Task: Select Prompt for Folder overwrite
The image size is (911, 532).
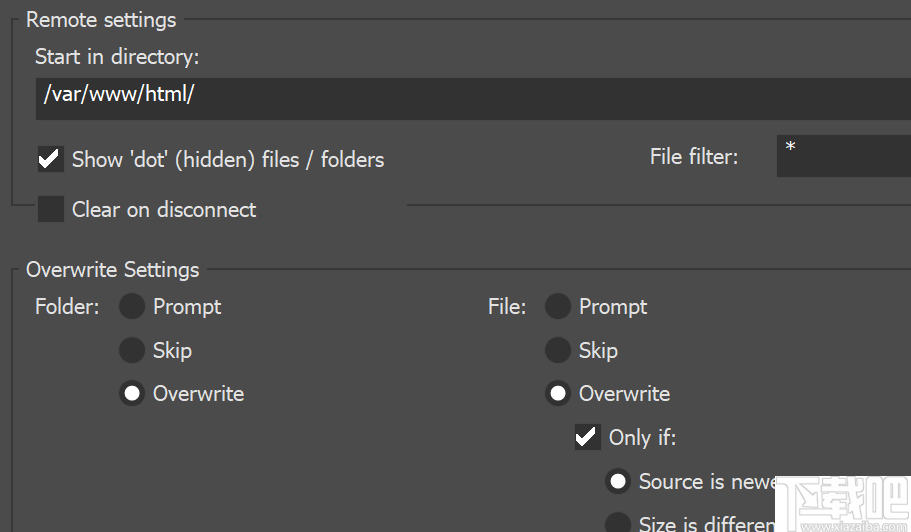Action: point(132,307)
